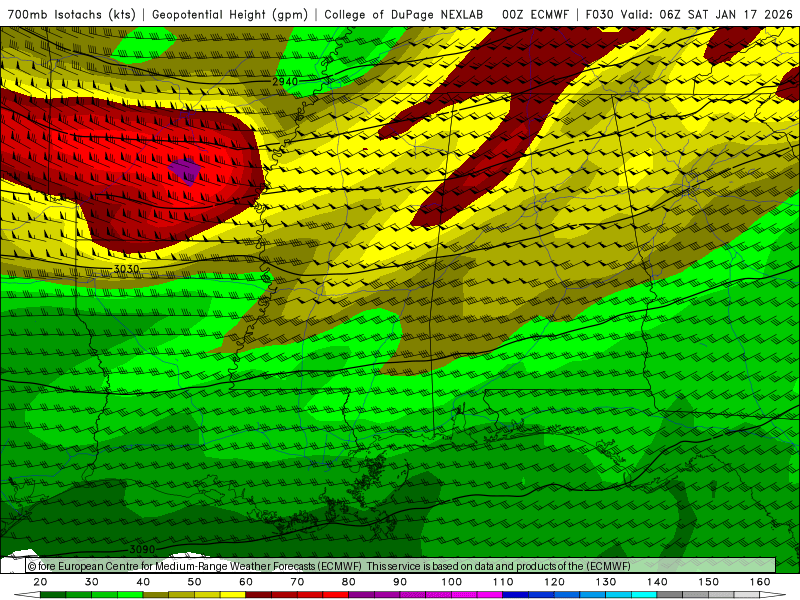Click the '140' value on color scale
The image size is (800, 600).
(x=657, y=582)
